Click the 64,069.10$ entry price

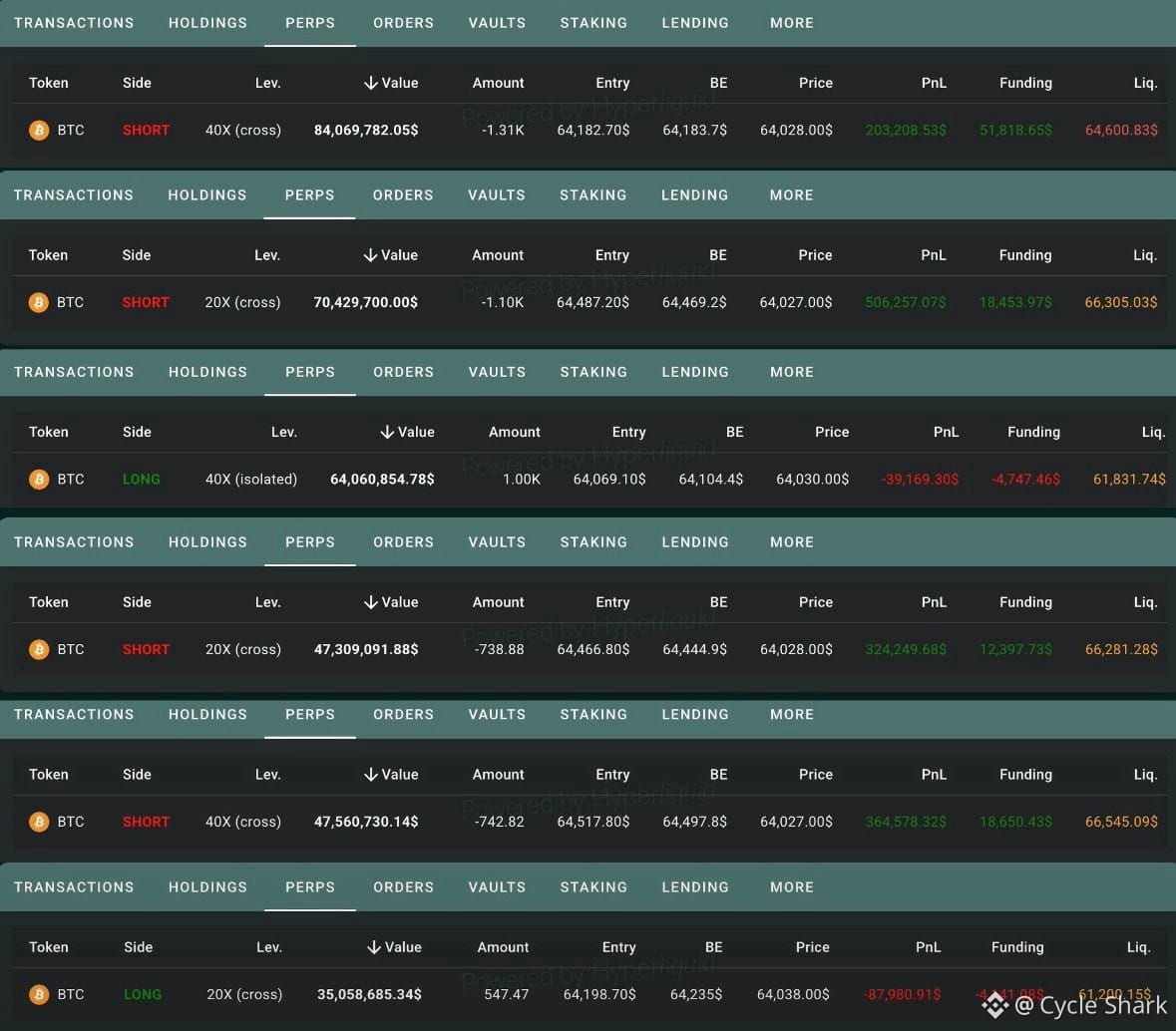pyautogui.click(x=609, y=480)
